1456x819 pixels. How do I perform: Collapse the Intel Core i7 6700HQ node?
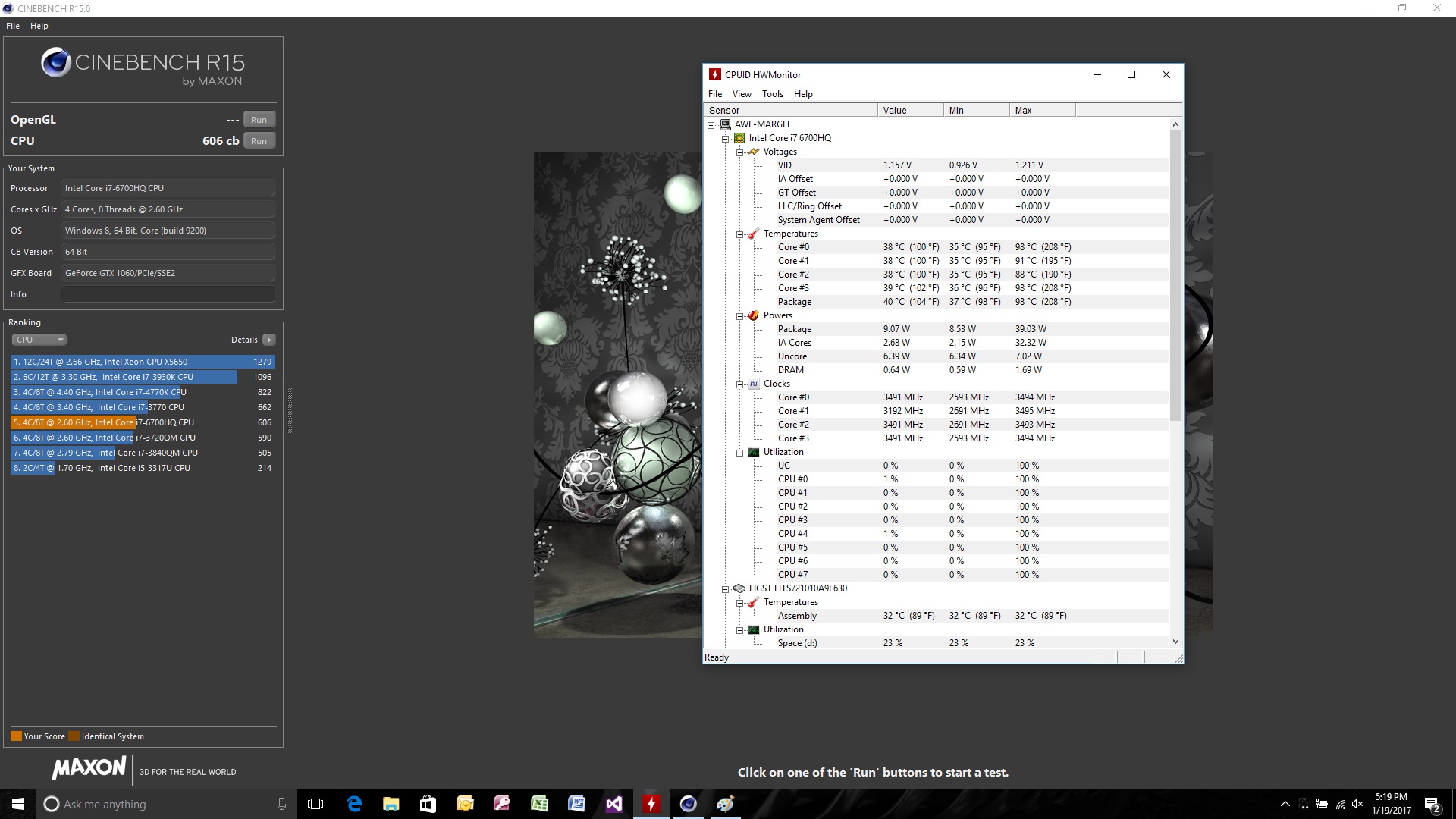[x=726, y=138]
